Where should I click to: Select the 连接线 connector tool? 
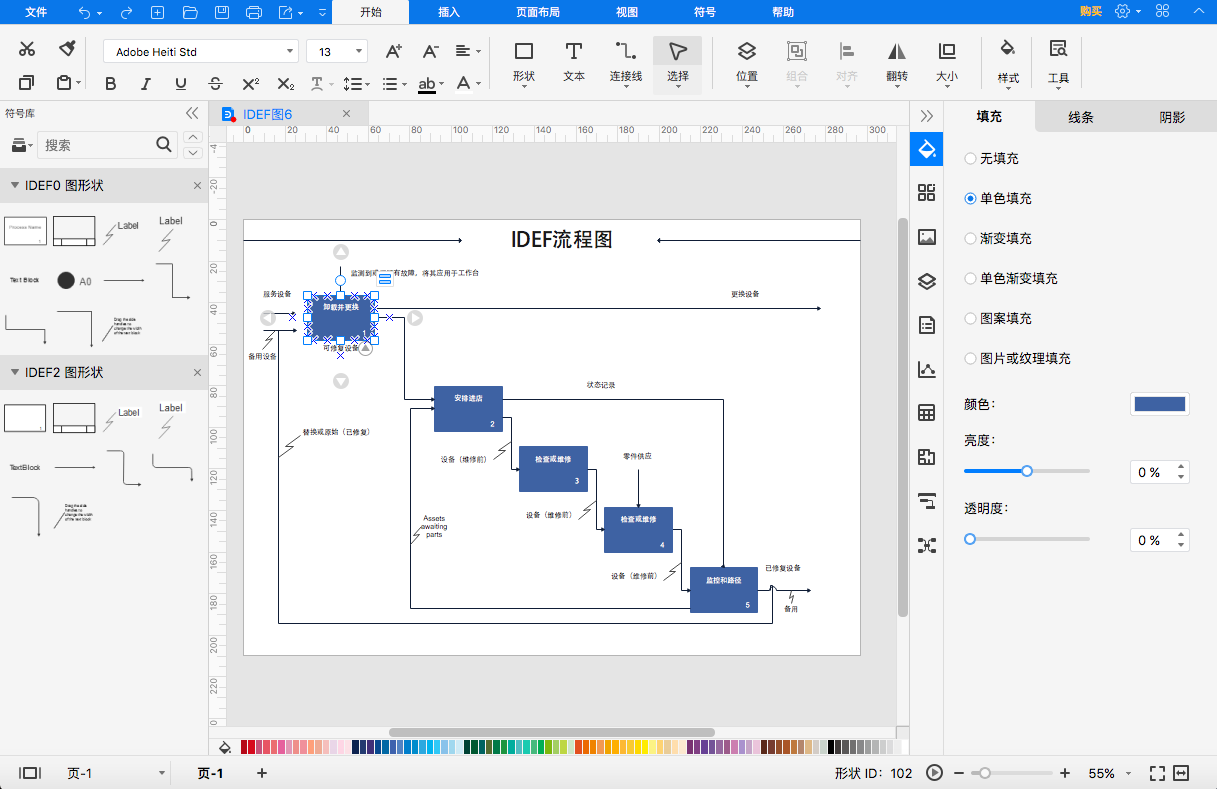pos(626,63)
